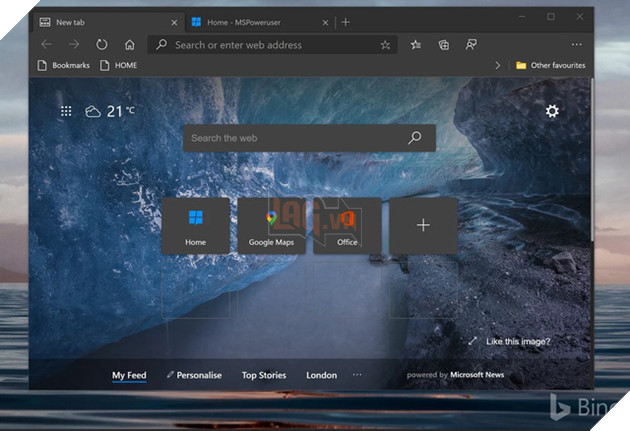630x431 pixels.
Task: Open the HOME favourites bar item
Action: (119, 65)
